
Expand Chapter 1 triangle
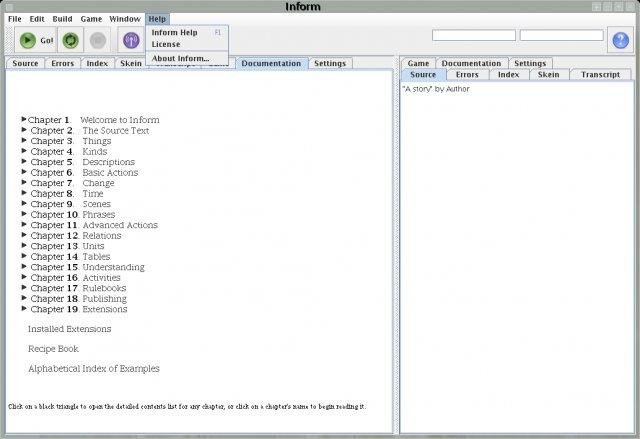[24, 119]
